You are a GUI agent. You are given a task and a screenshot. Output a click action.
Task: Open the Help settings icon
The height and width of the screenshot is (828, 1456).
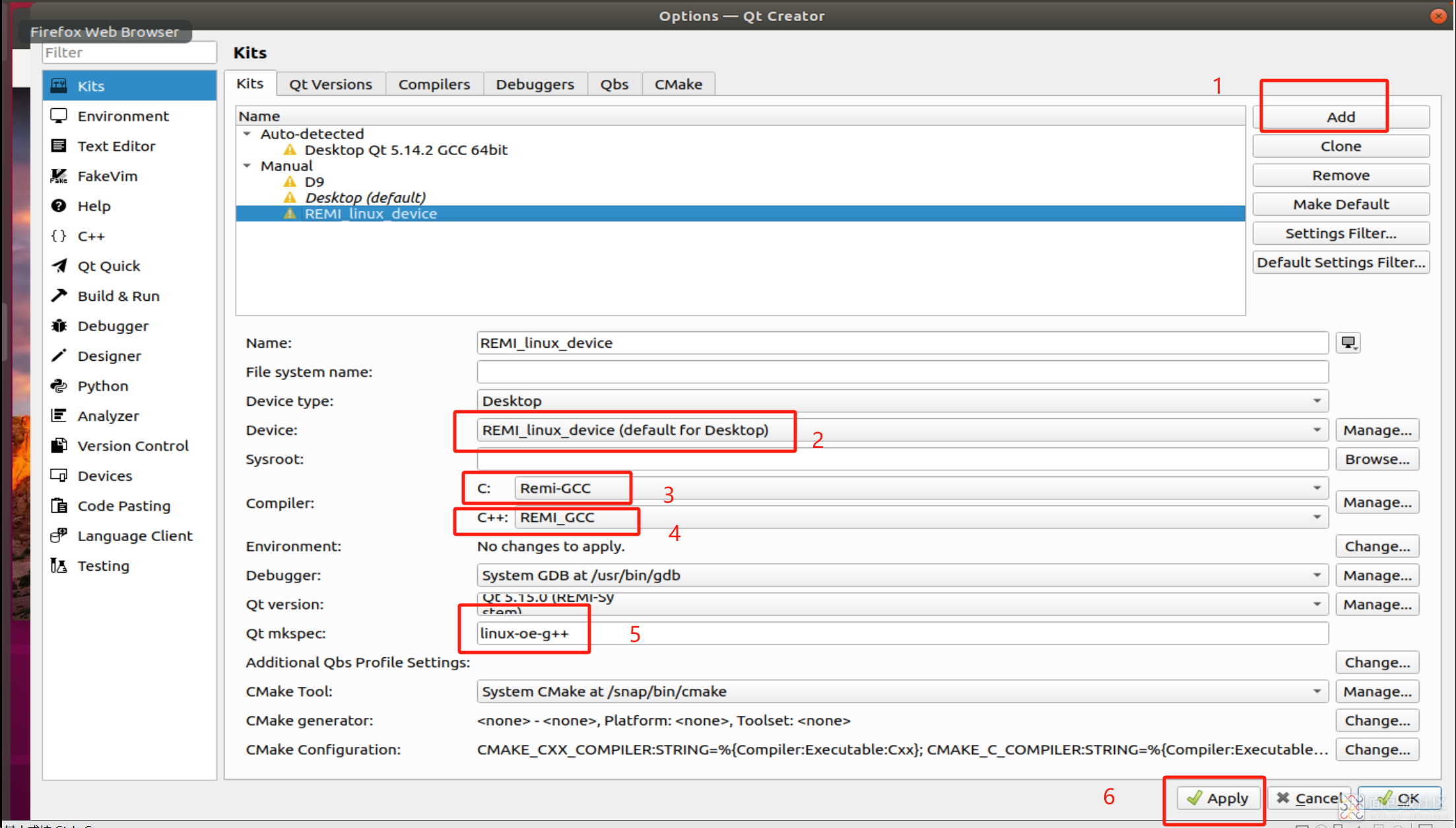pyautogui.click(x=59, y=206)
